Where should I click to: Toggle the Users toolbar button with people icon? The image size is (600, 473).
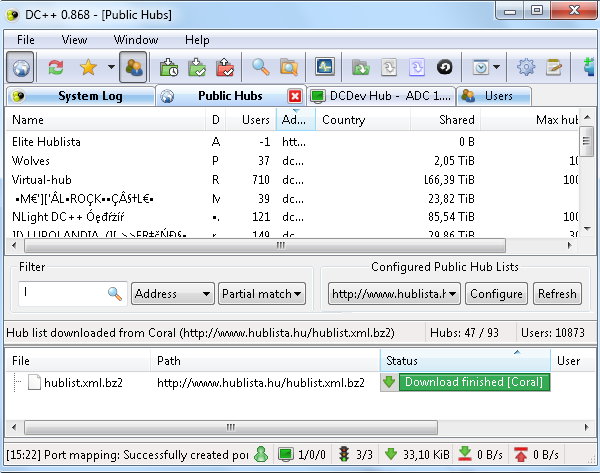(133, 68)
